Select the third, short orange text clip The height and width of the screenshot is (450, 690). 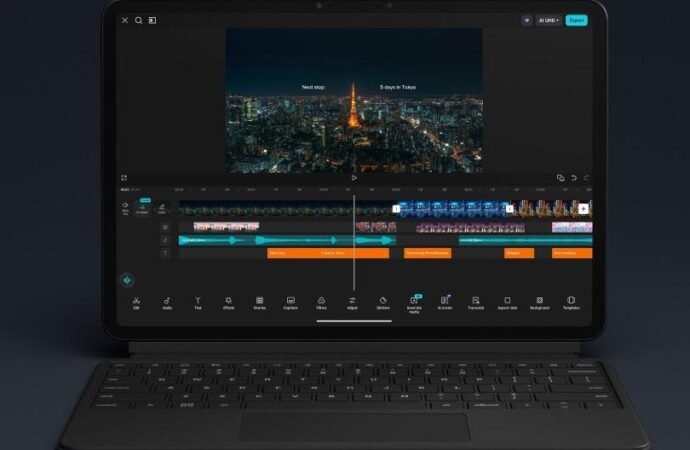(519, 253)
